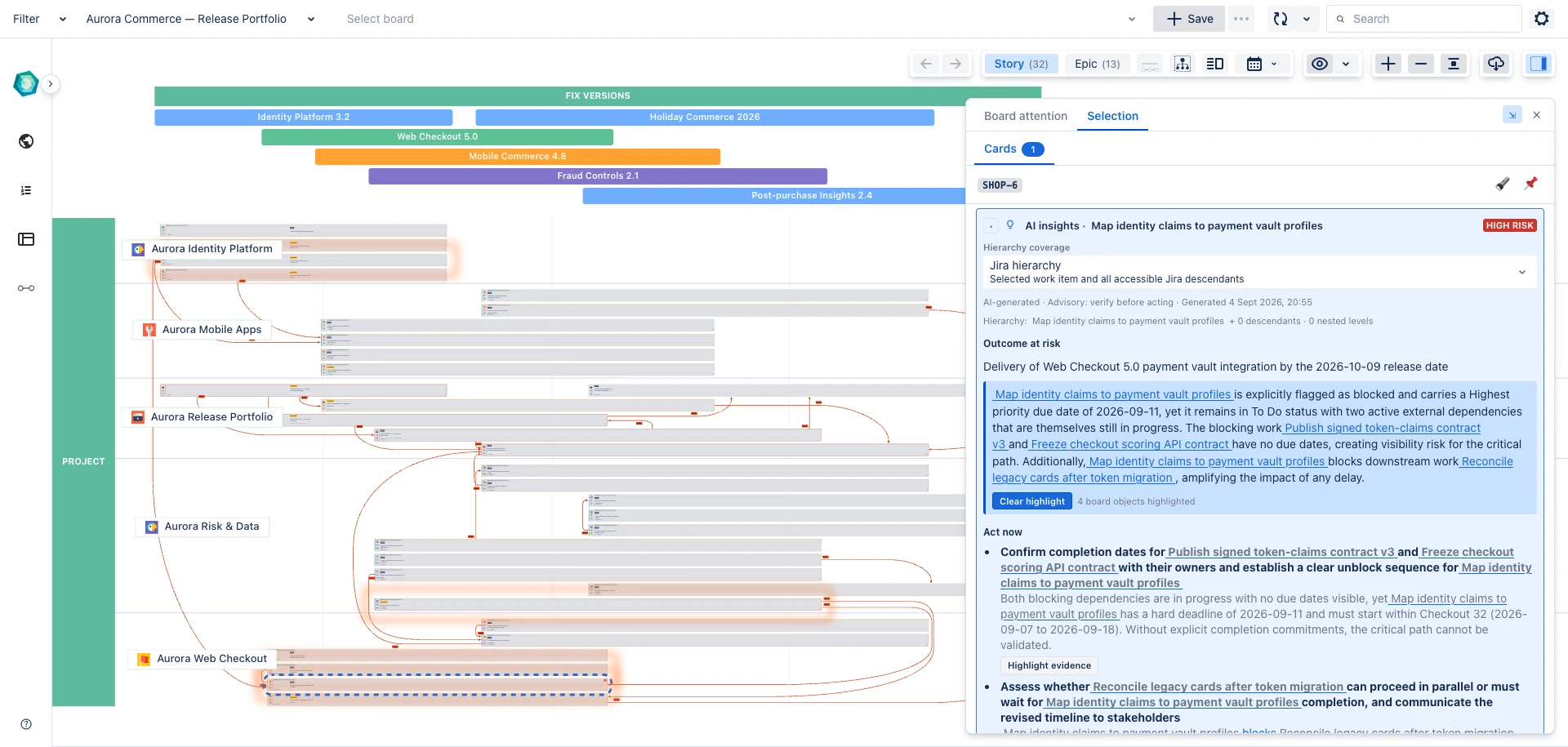Click the app logo hexagon icon
Image resolution: width=1568 pixels, height=747 pixels.
click(26, 83)
